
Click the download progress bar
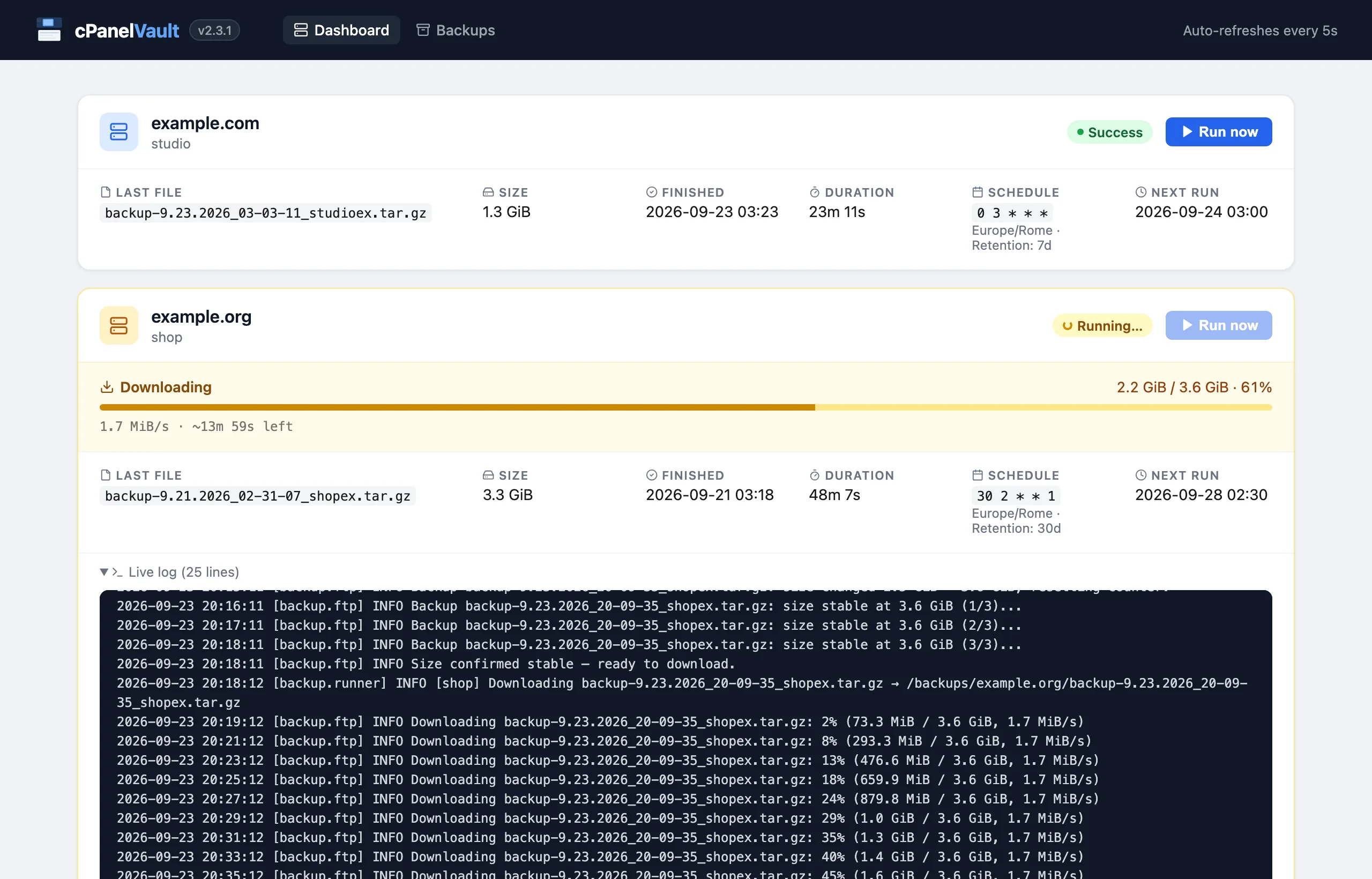685,407
